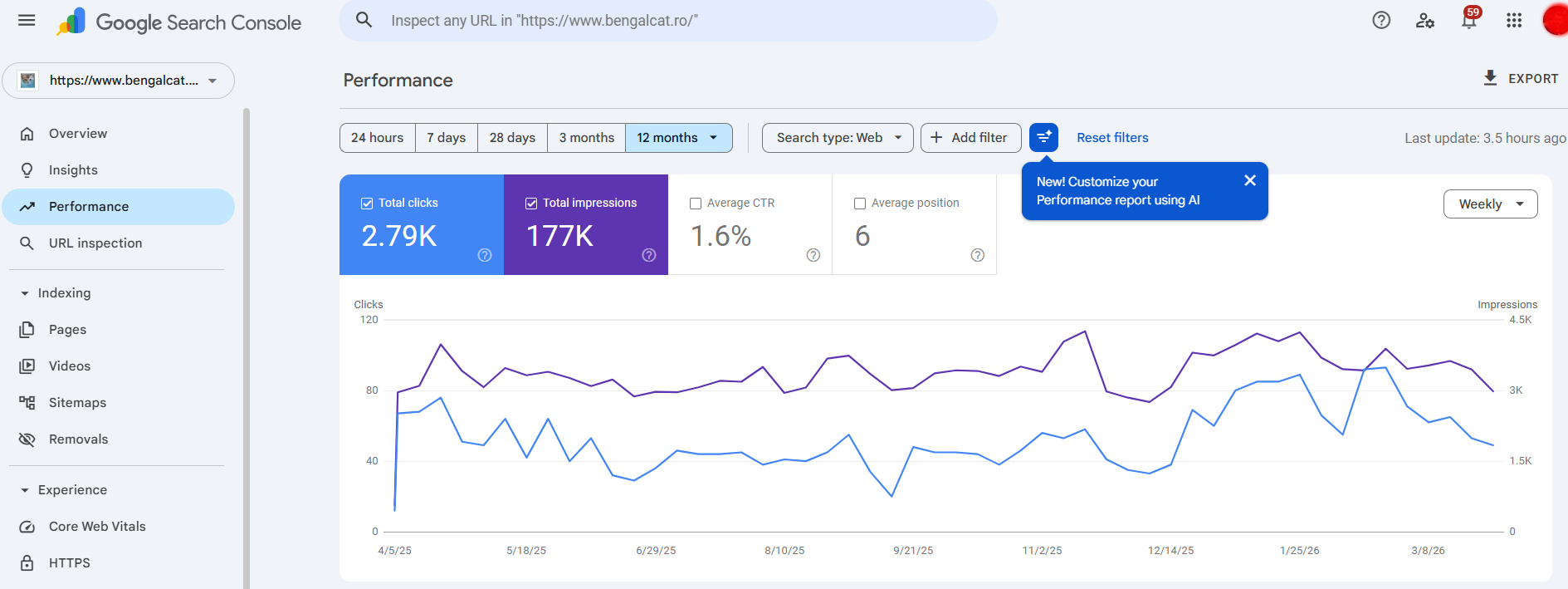Click the URL inspection magnifier icon
Screen dimensions: 1568x589
point(27,243)
